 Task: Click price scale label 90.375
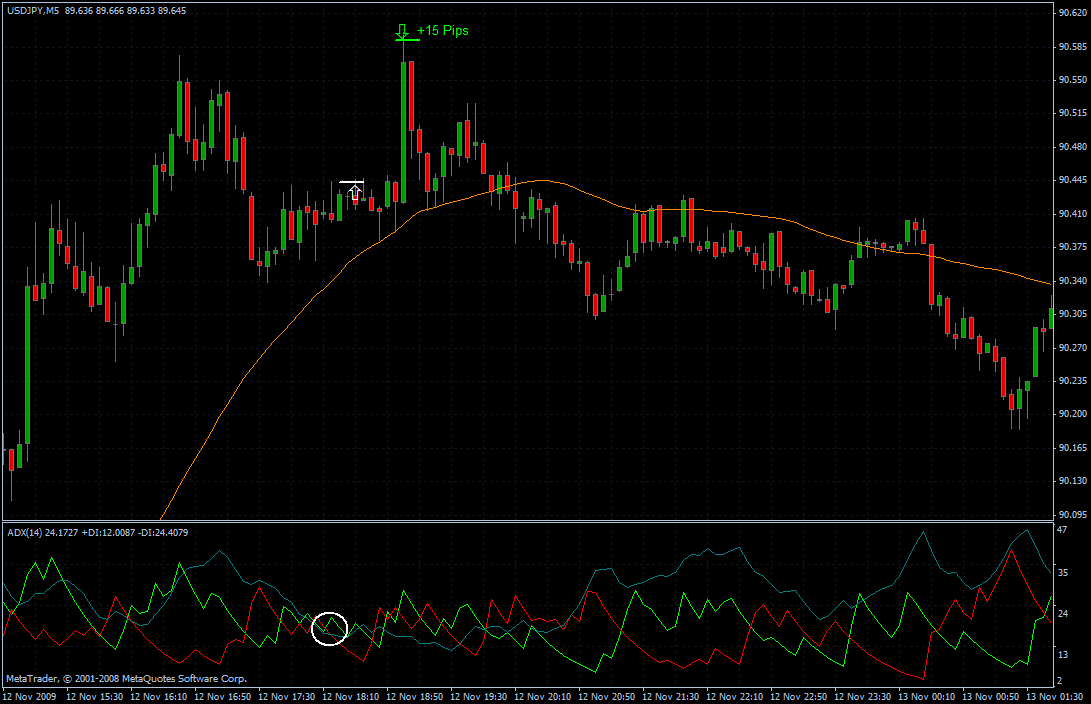coord(1073,247)
